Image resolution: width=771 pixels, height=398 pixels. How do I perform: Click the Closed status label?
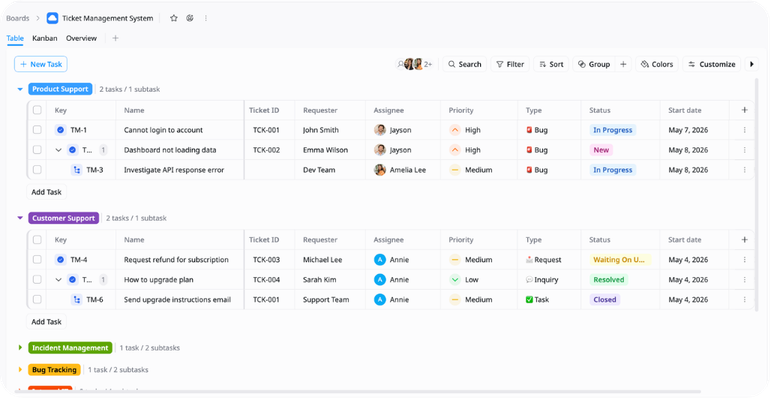pos(605,300)
